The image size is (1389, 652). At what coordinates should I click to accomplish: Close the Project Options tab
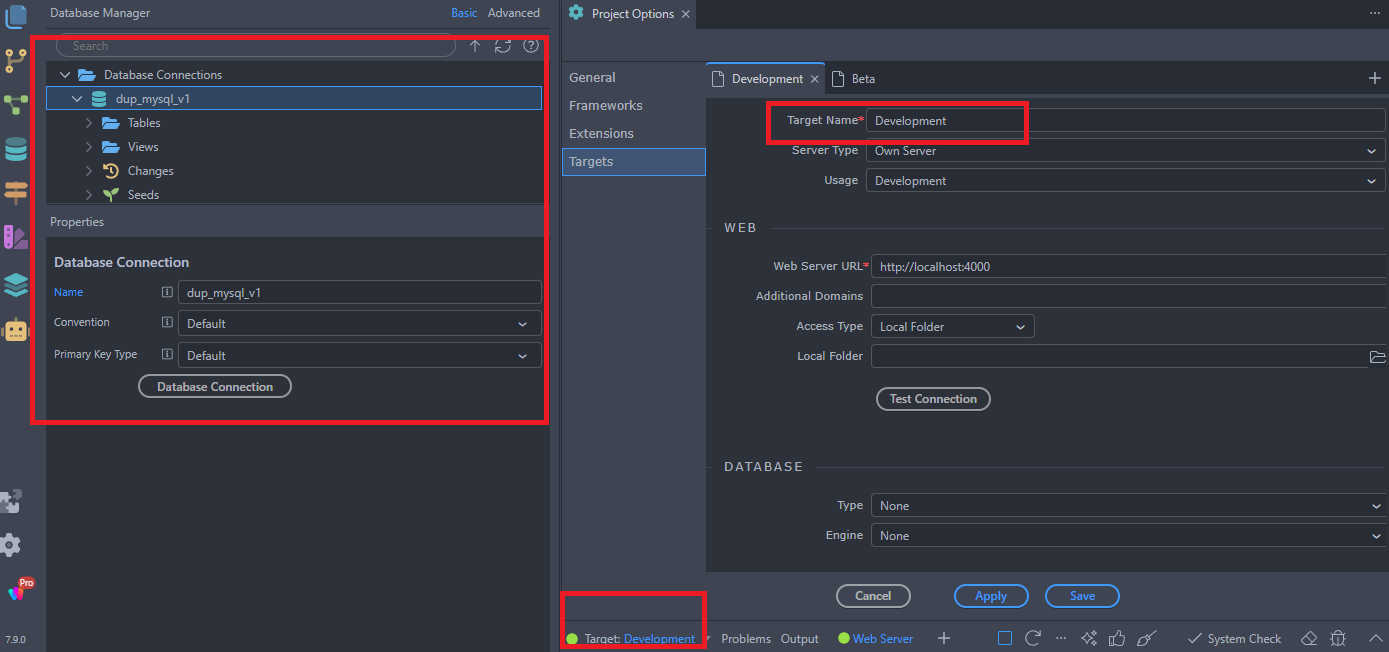[x=685, y=14]
